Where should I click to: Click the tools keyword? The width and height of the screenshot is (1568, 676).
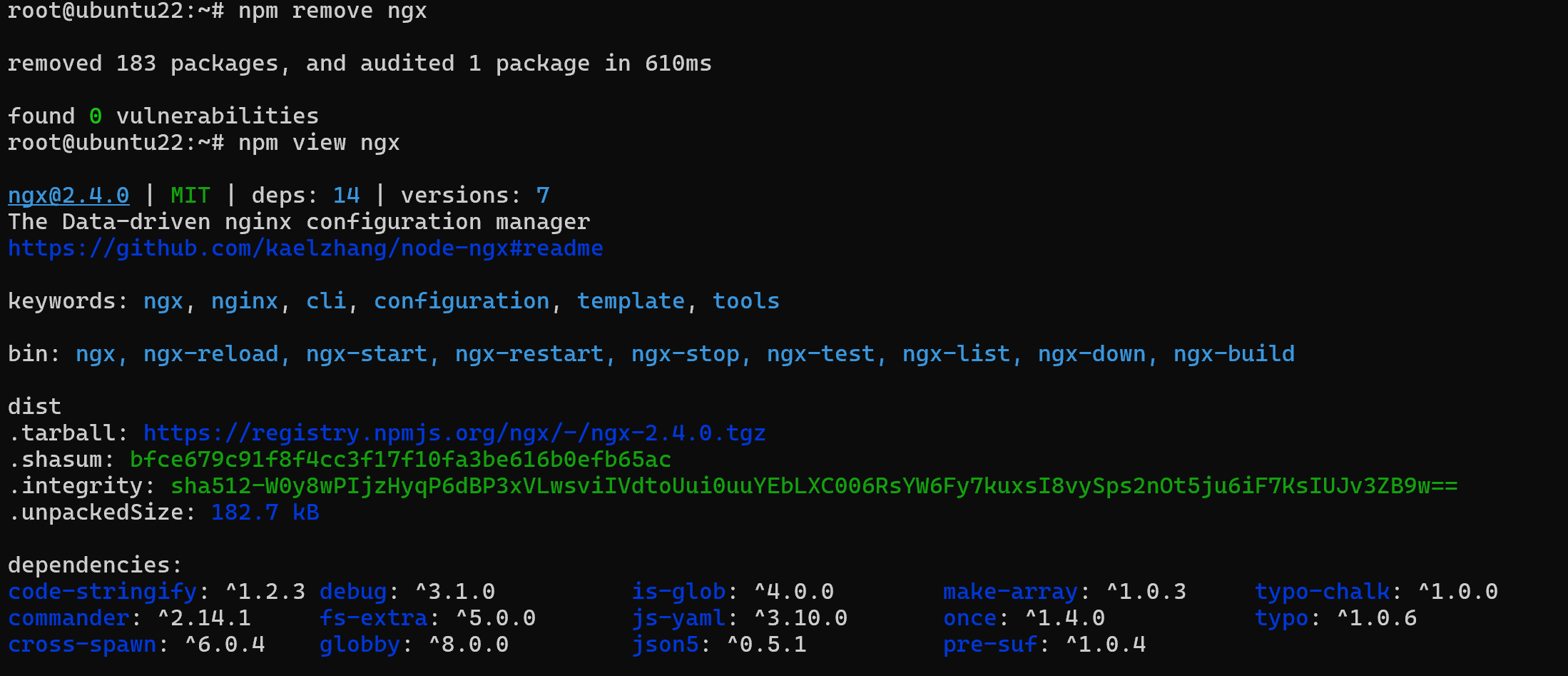click(746, 301)
